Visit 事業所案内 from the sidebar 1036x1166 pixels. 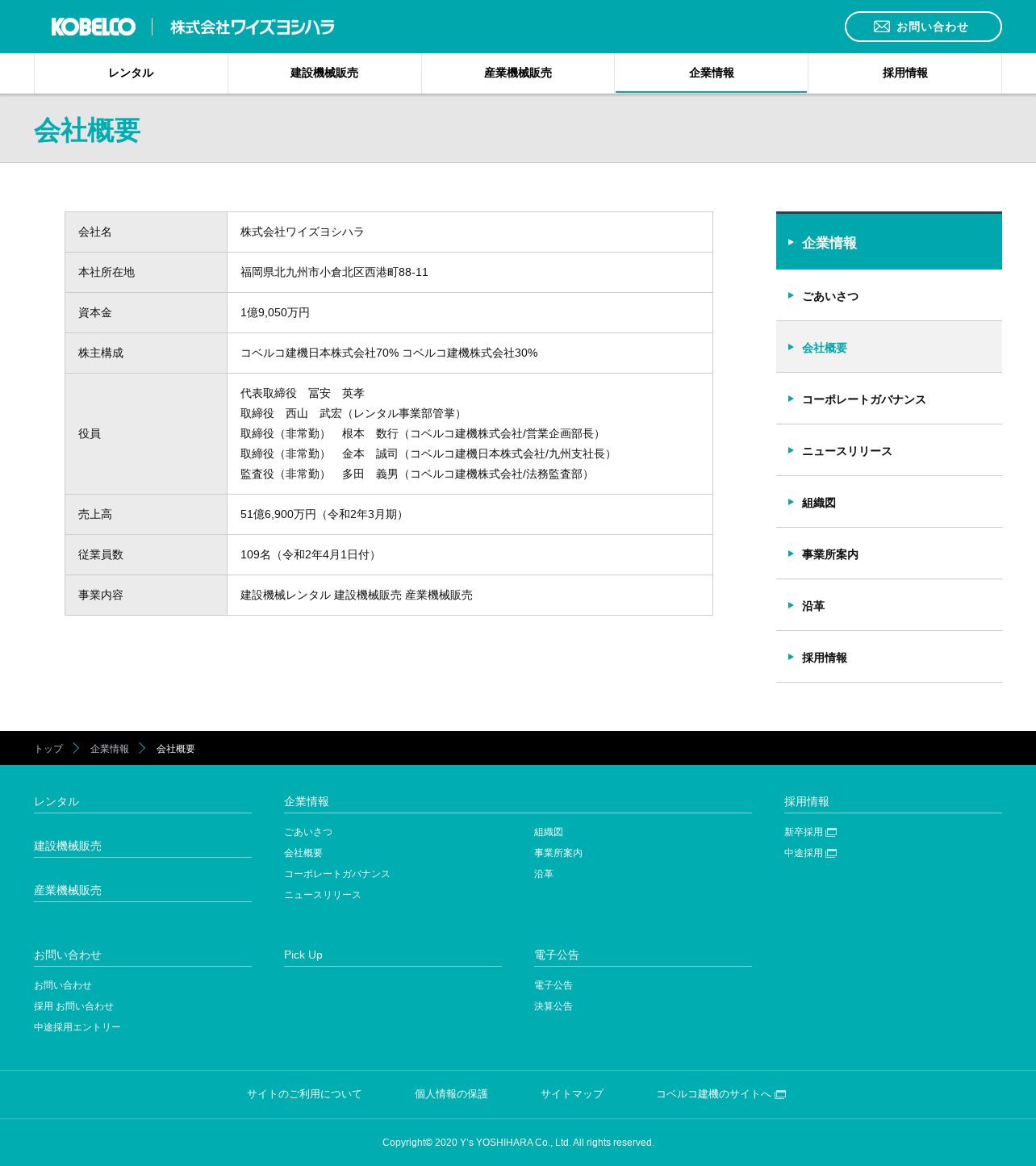pos(889,554)
